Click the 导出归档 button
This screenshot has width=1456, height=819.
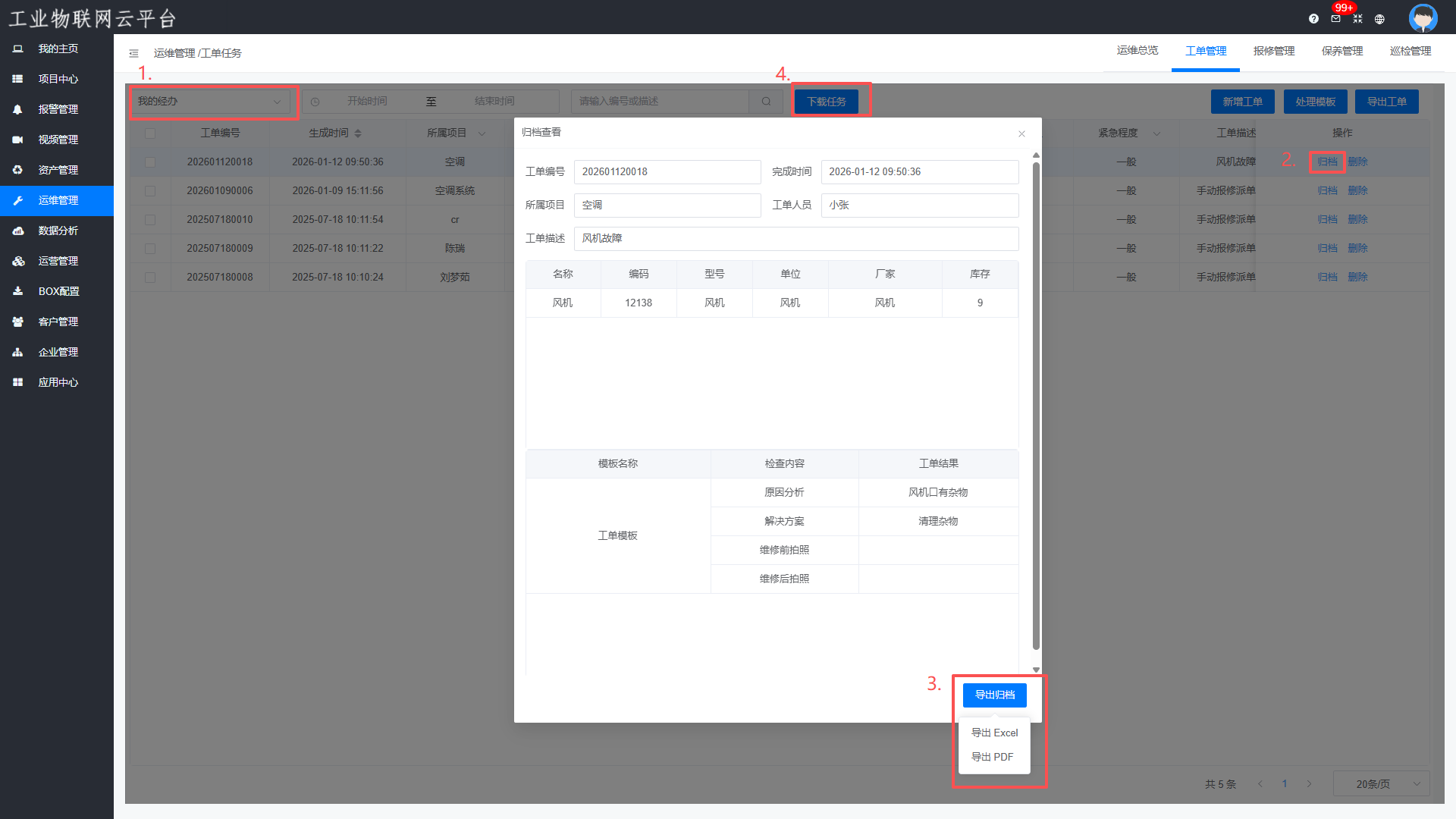(x=994, y=695)
